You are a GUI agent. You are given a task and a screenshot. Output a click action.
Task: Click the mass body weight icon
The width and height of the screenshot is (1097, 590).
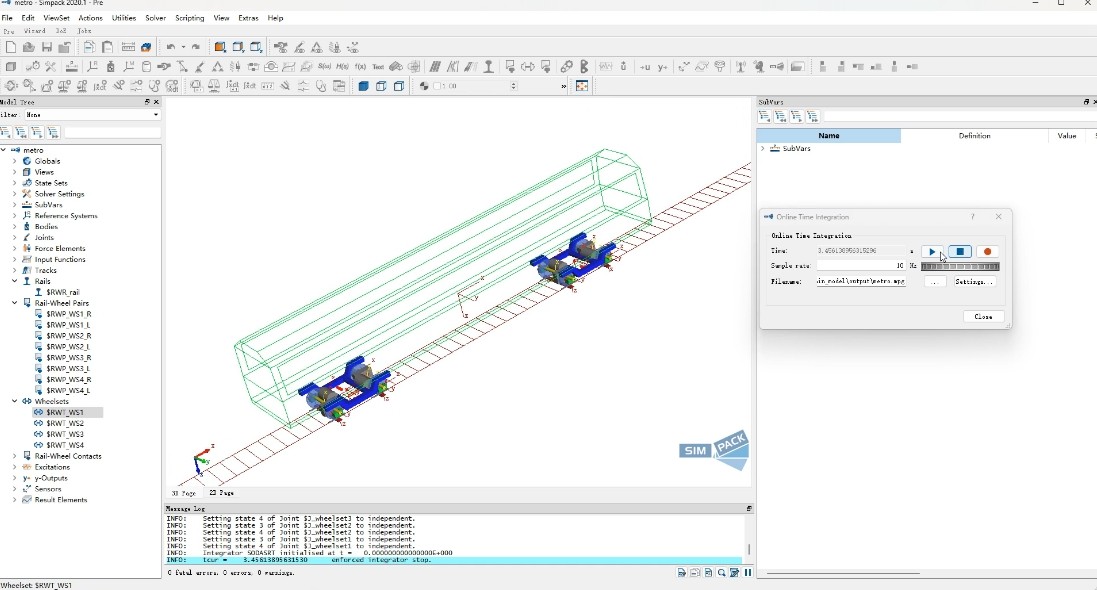pos(111,66)
